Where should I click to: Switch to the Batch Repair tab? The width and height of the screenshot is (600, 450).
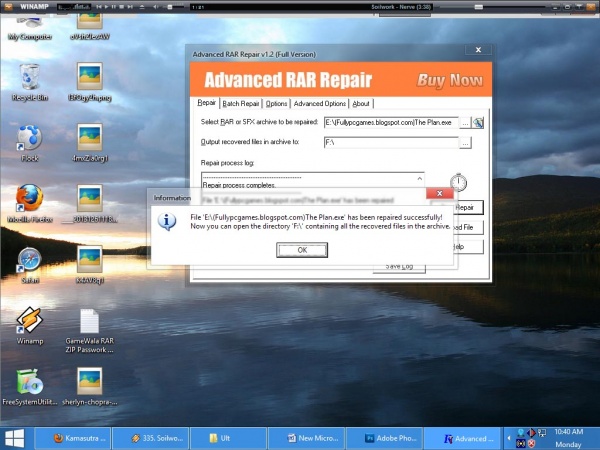[241, 103]
